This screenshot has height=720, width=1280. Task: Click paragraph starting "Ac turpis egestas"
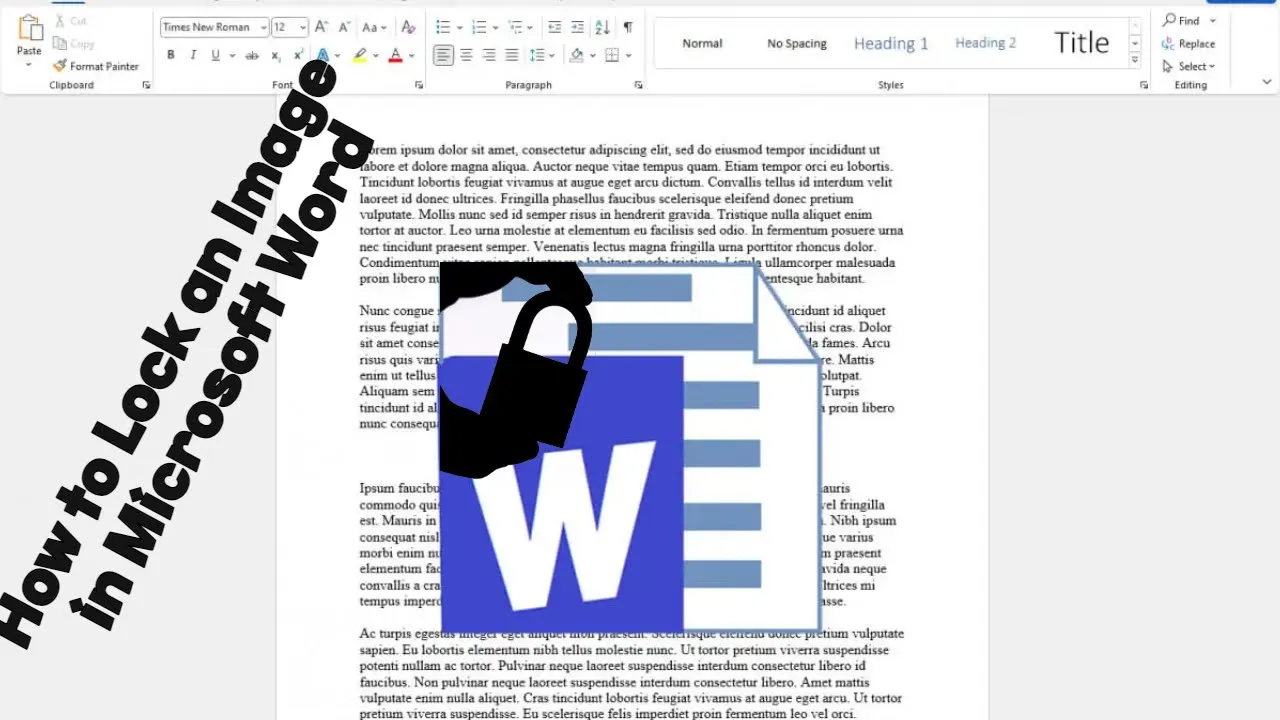coord(631,673)
